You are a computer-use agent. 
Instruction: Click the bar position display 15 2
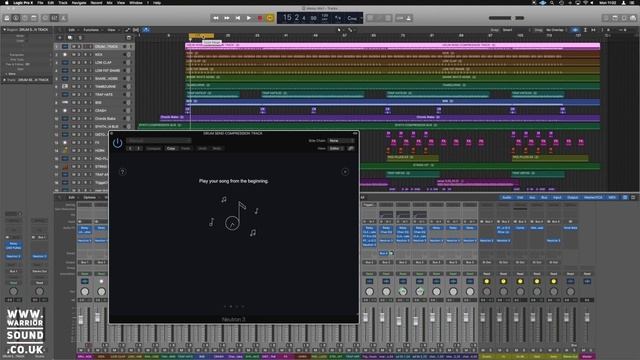(x=291, y=18)
